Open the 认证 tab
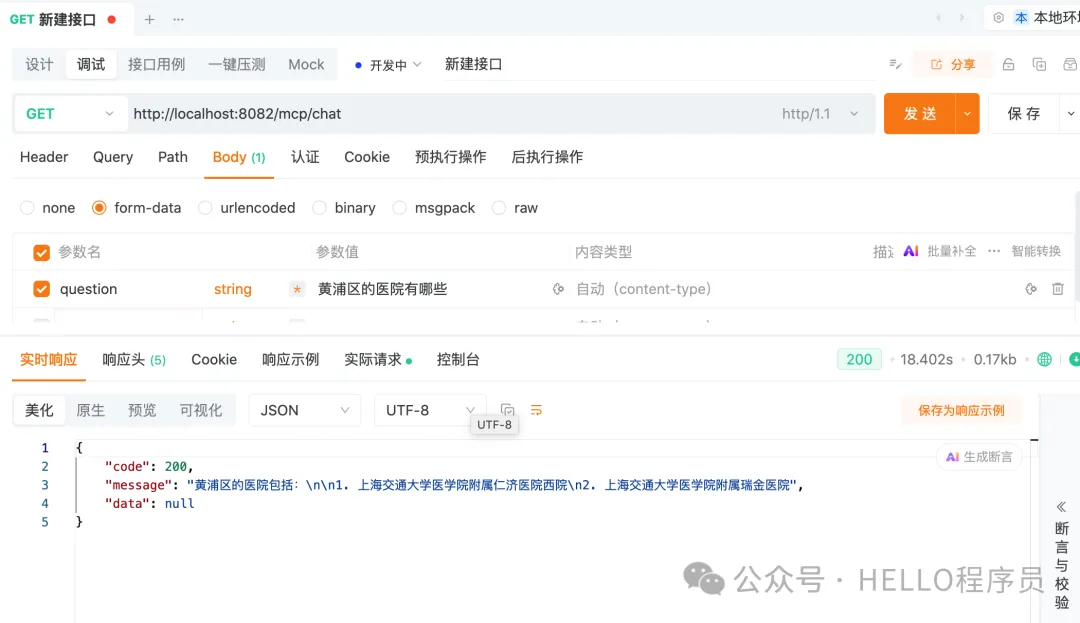Image resolution: width=1080 pixels, height=623 pixels. click(305, 157)
